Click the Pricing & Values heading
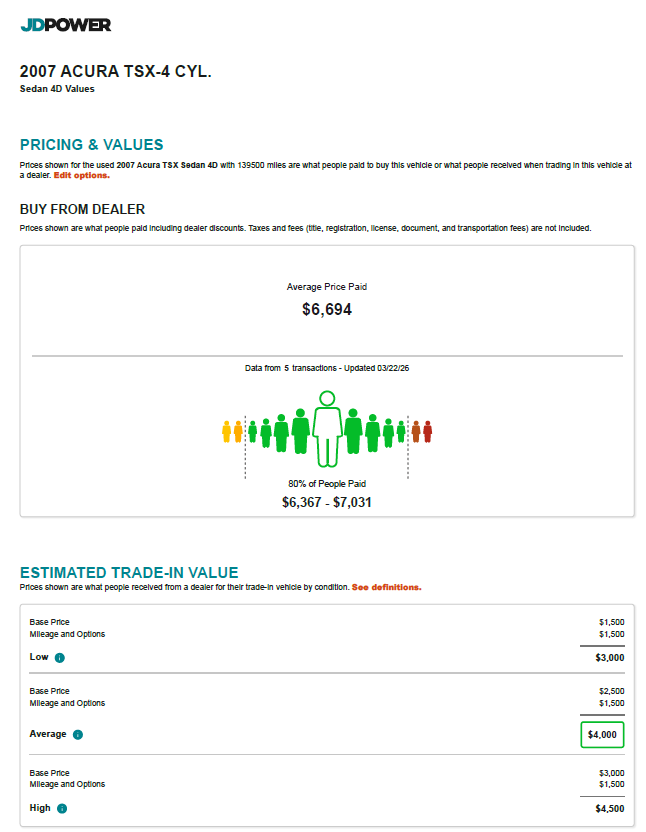 (x=91, y=144)
